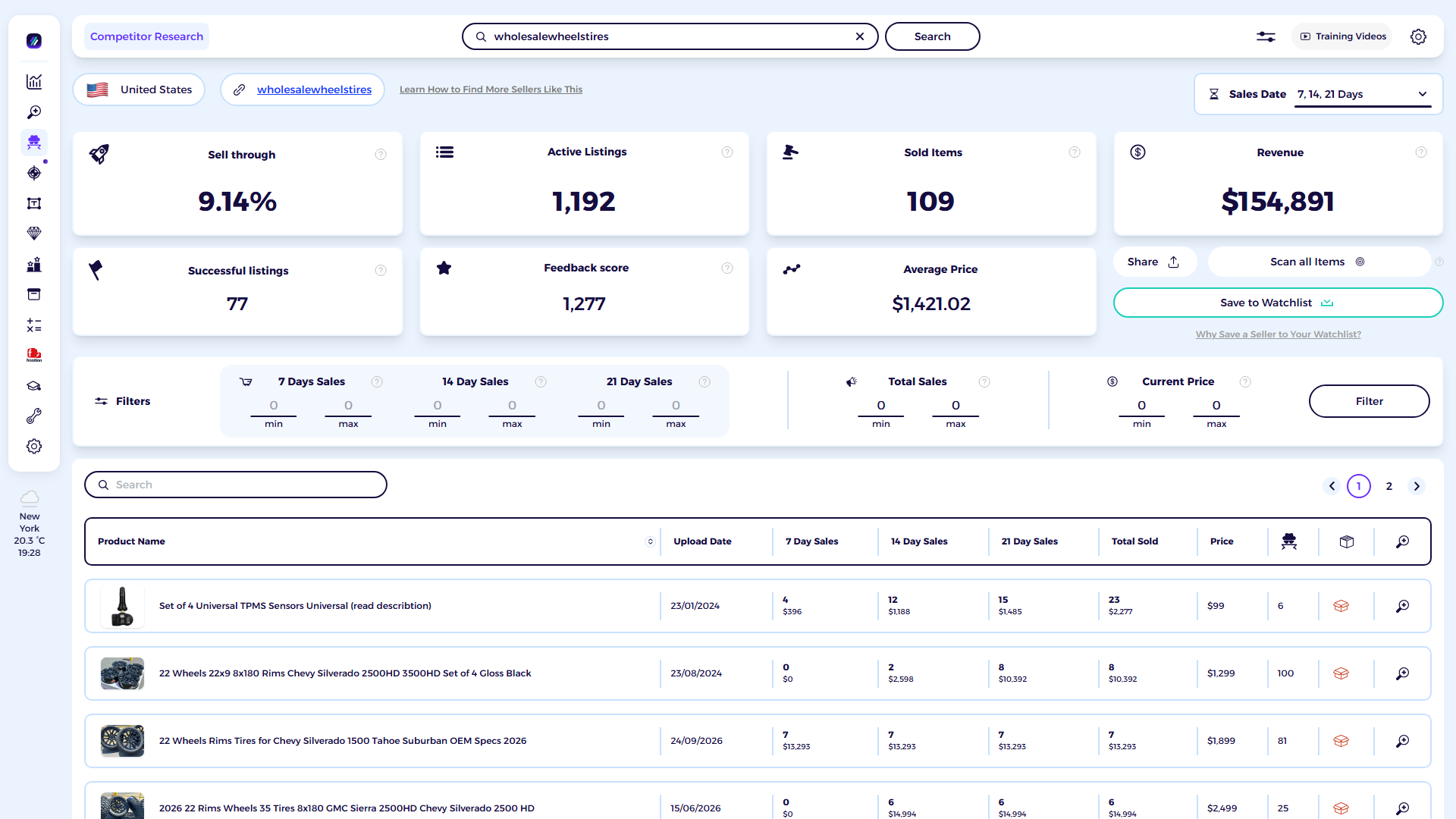Click the Total Sales help icon
The image size is (1456, 819).
coord(984,381)
